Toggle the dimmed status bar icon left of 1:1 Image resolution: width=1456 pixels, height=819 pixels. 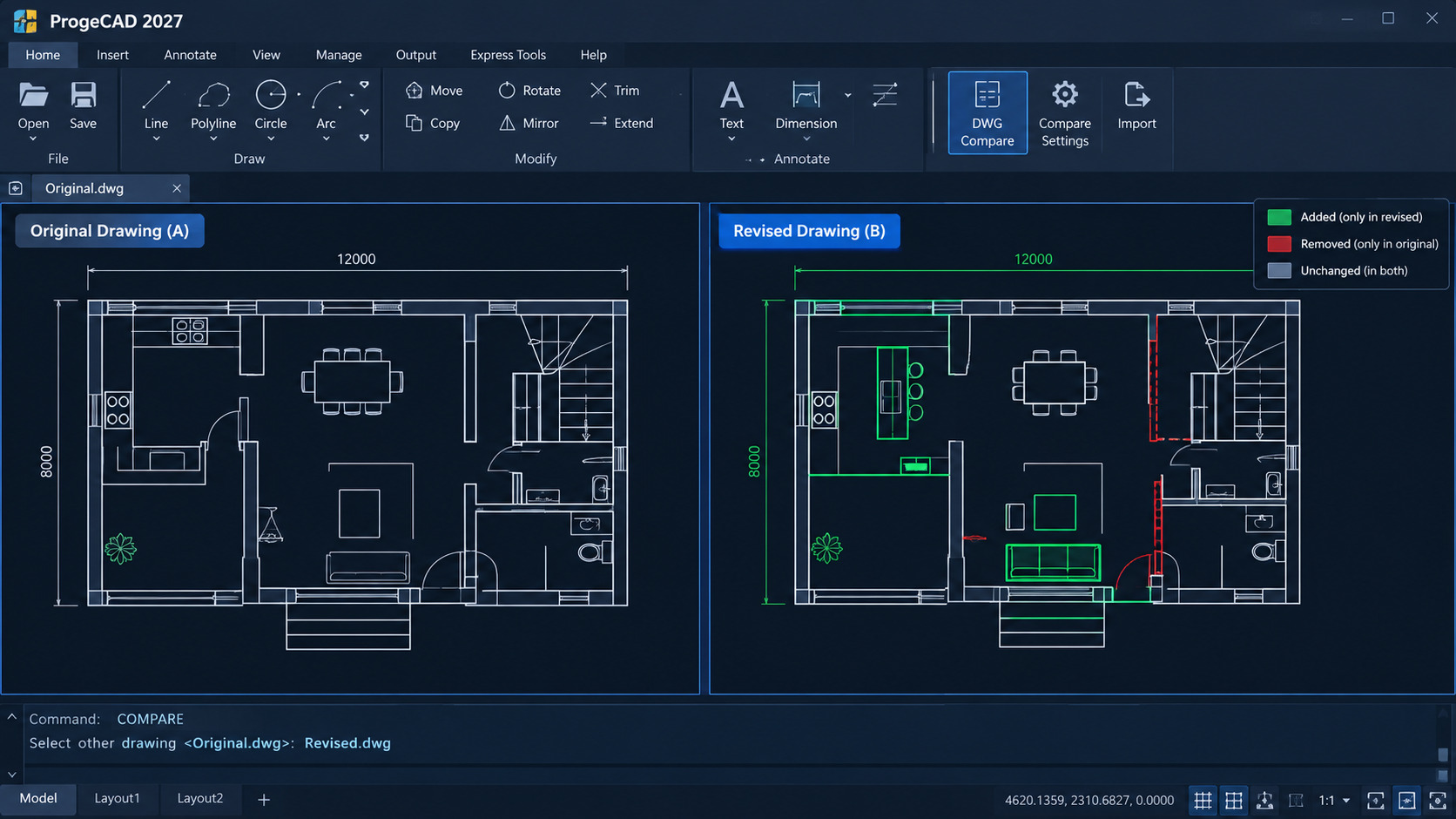pos(1296,800)
